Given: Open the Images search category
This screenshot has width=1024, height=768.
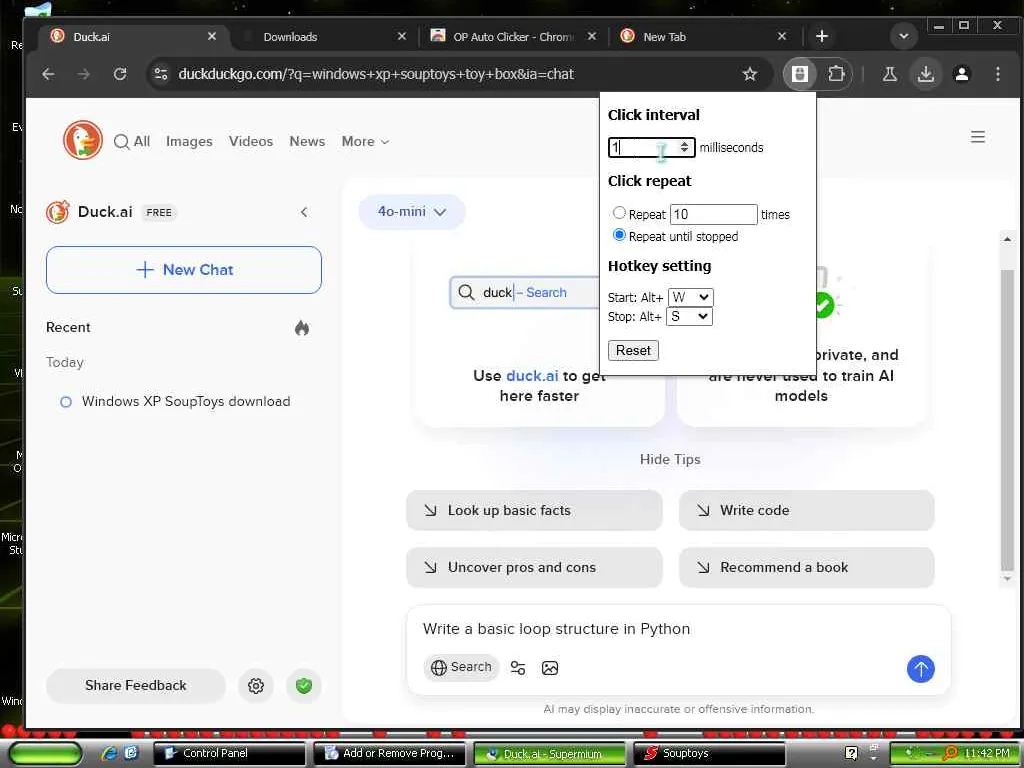Looking at the screenshot, I should pos(189,141).
